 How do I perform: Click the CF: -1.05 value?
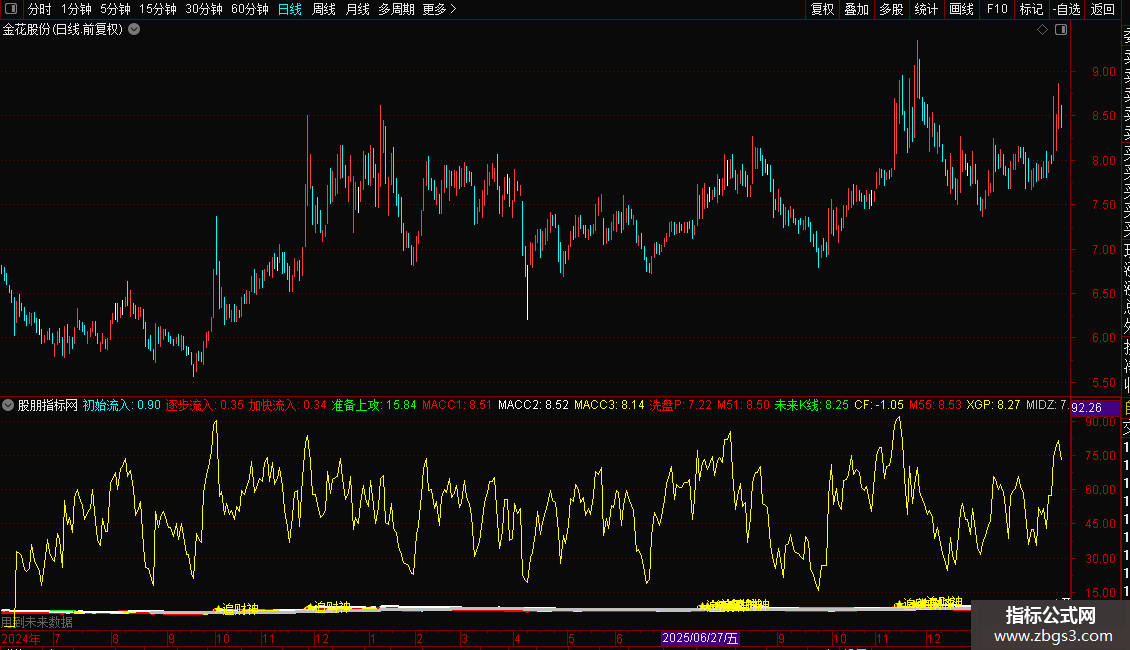coord(878,405)
